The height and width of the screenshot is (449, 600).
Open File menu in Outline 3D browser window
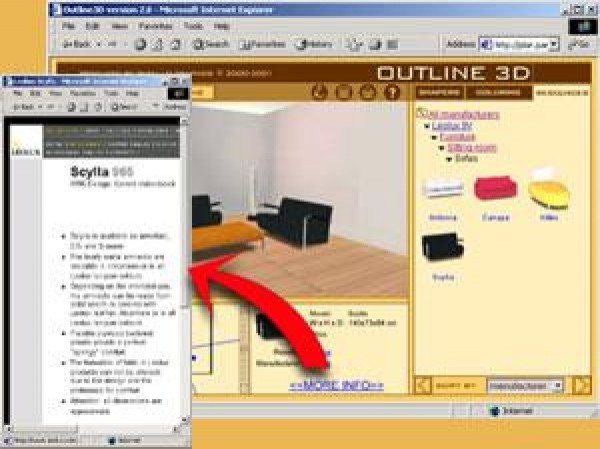(x=68, y=26)
